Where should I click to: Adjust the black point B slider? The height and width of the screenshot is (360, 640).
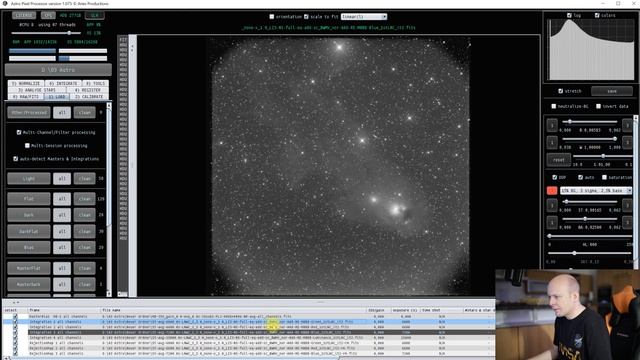click(x=589, y=122)
